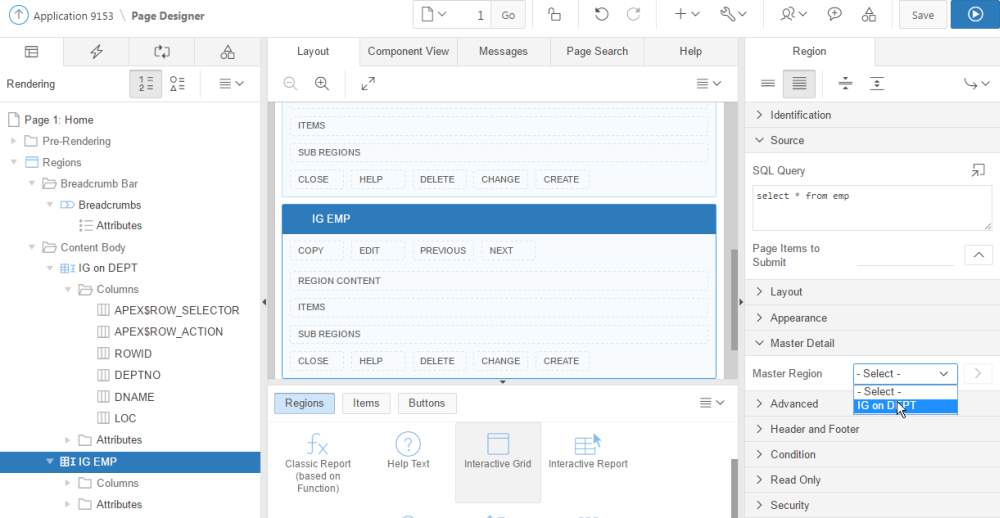Open the Utilities wrench menu

point(733,15)
